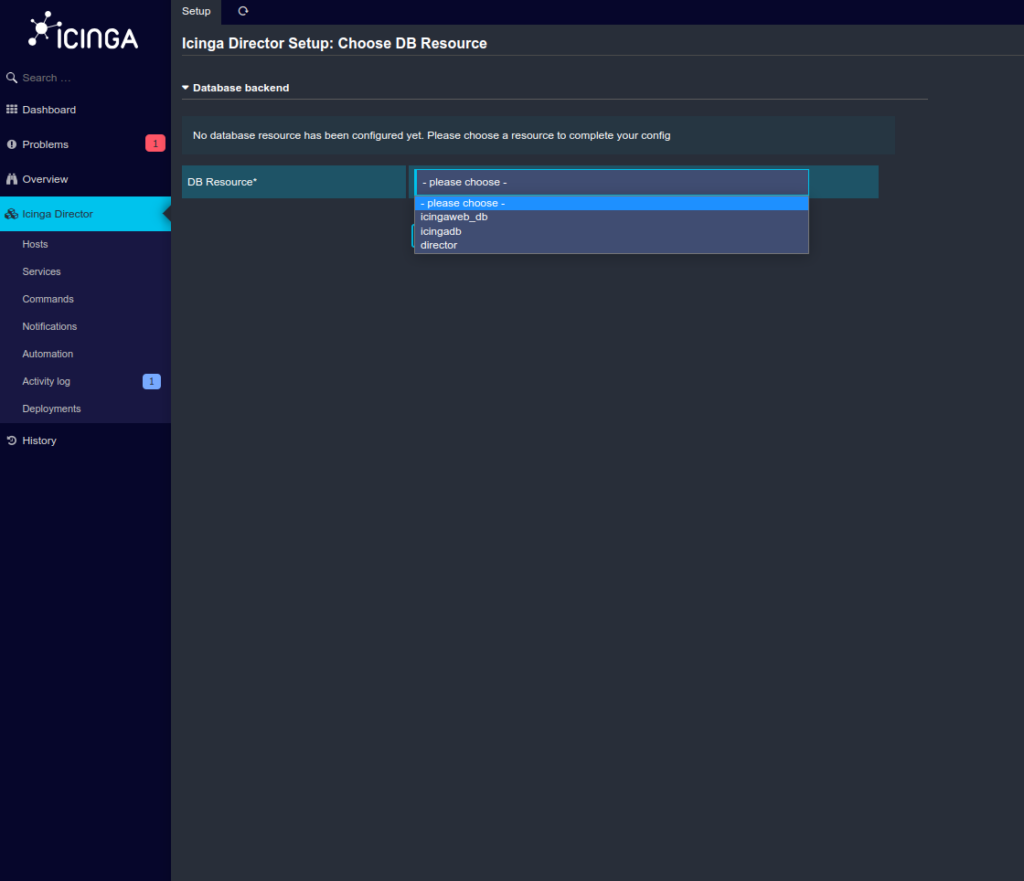Click the DB Resource dropdown box
Image resolution: width=1024 pixels, height=881 pixels.
[611, 182]
